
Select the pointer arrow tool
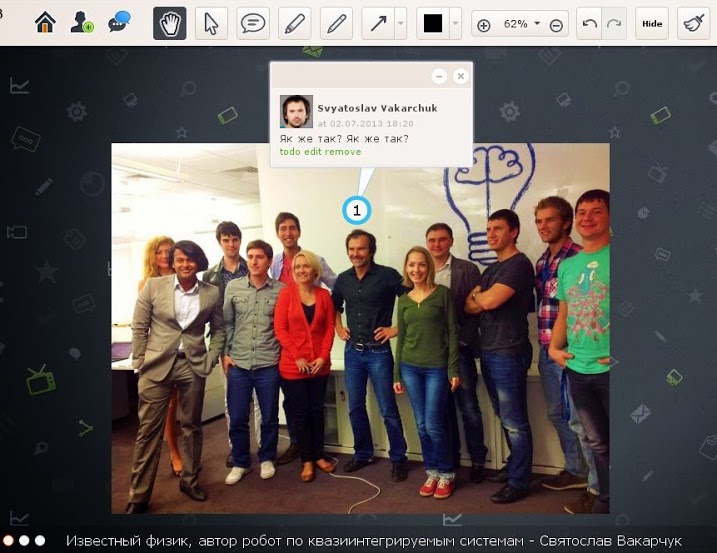click(x=211, y=23)
